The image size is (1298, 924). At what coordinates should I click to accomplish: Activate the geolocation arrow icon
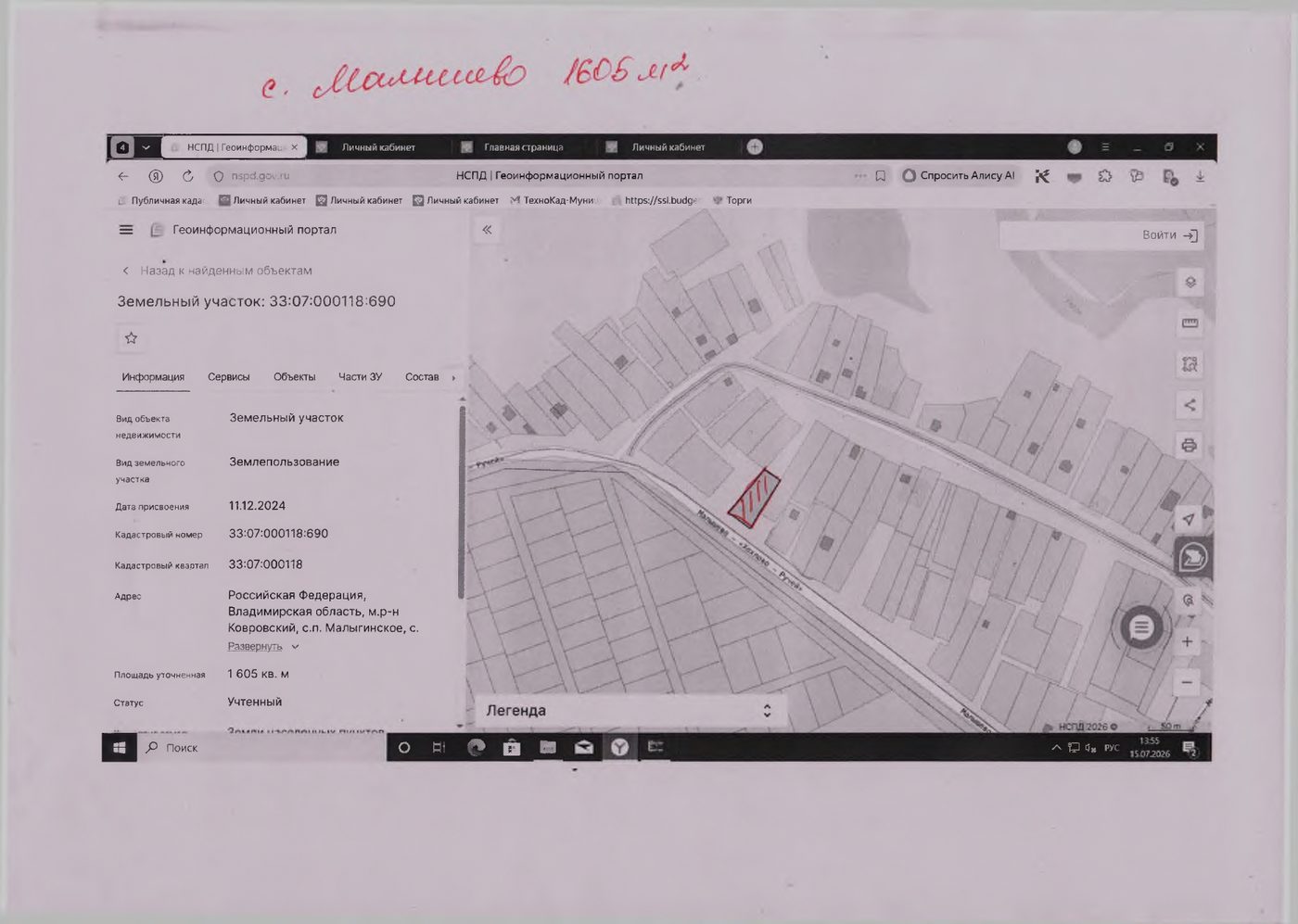point(1189,518)
